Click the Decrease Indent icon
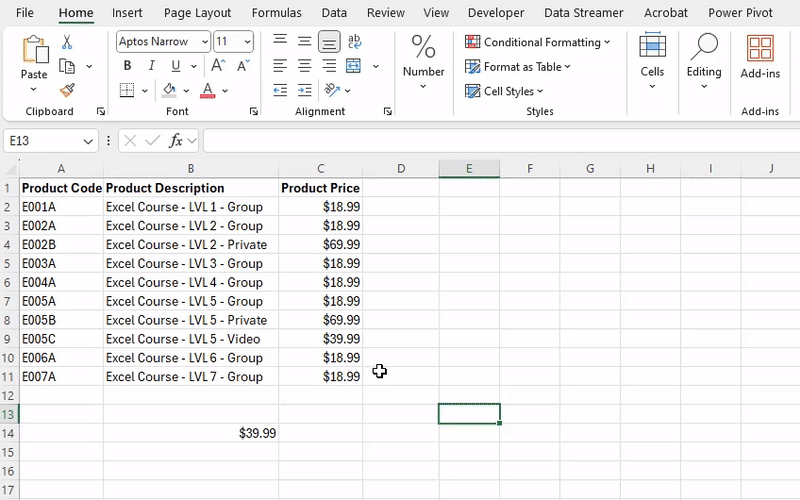800x500 pixels. (x=280, y=90)
